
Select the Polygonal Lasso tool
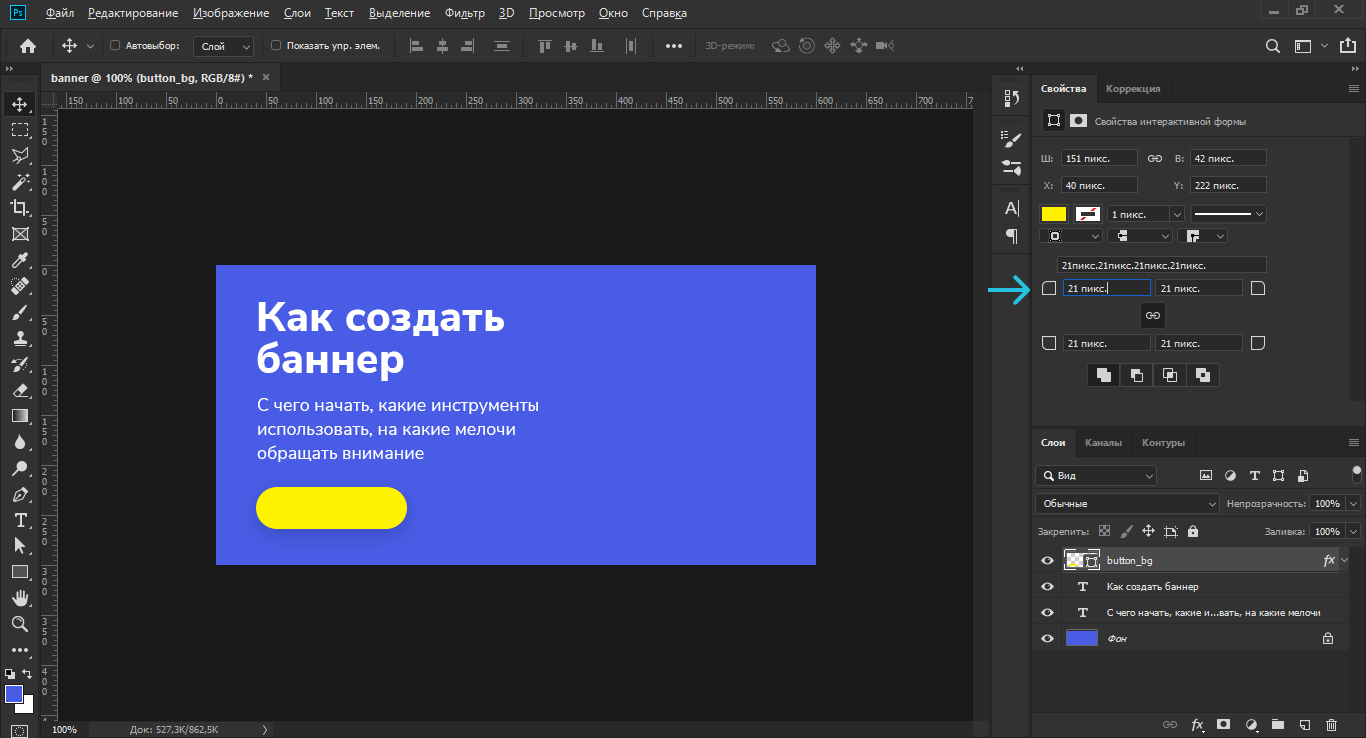[x=19, y=156]
